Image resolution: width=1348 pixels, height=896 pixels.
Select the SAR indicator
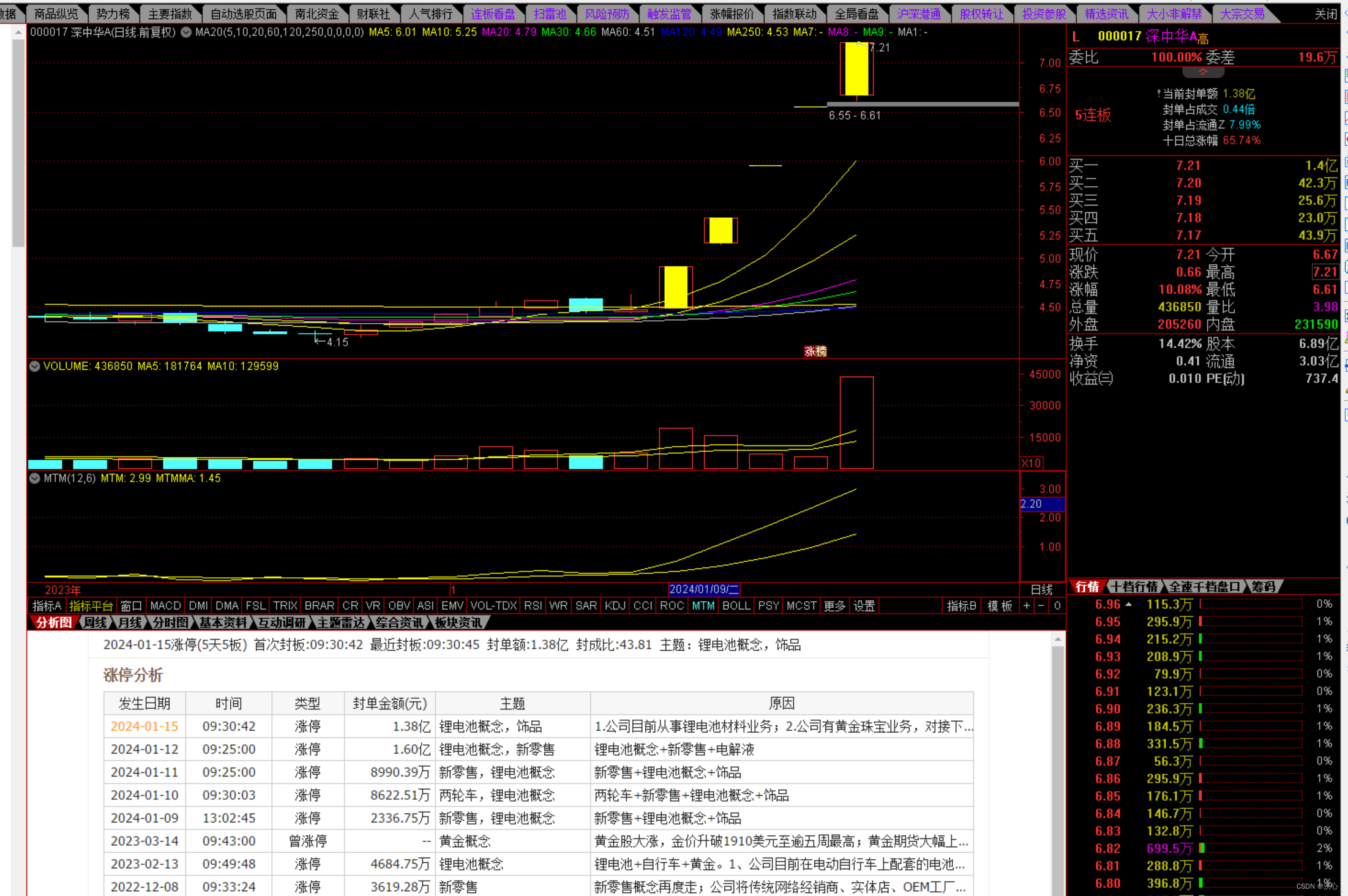586,606
